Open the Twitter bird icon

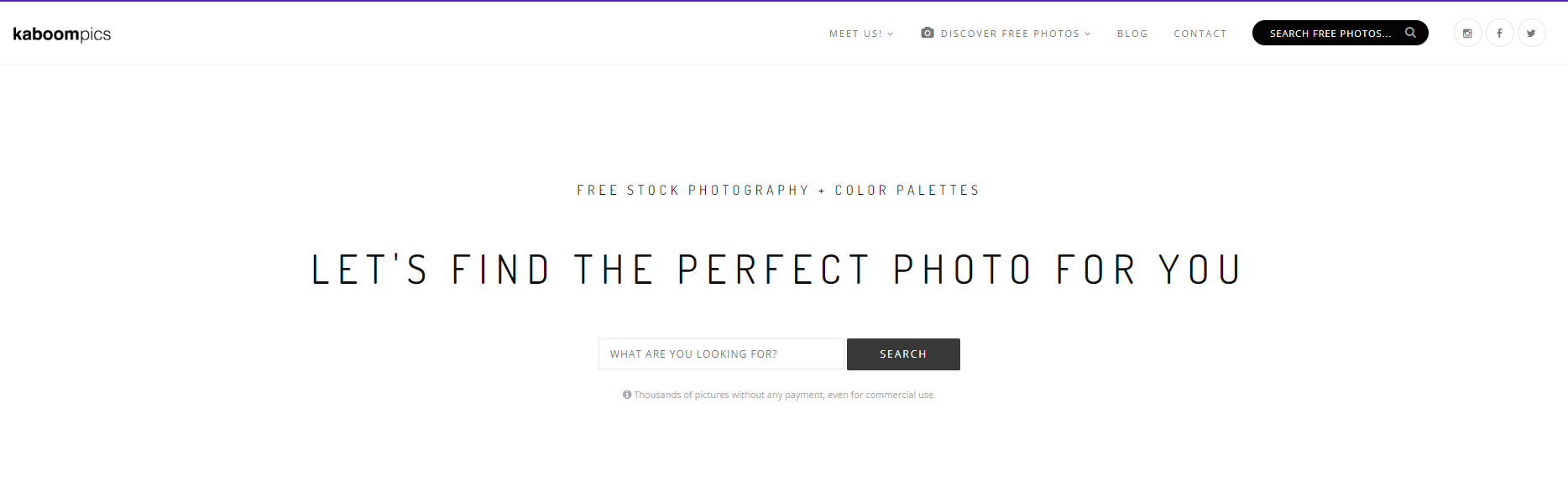click(x=1531, y=33)
